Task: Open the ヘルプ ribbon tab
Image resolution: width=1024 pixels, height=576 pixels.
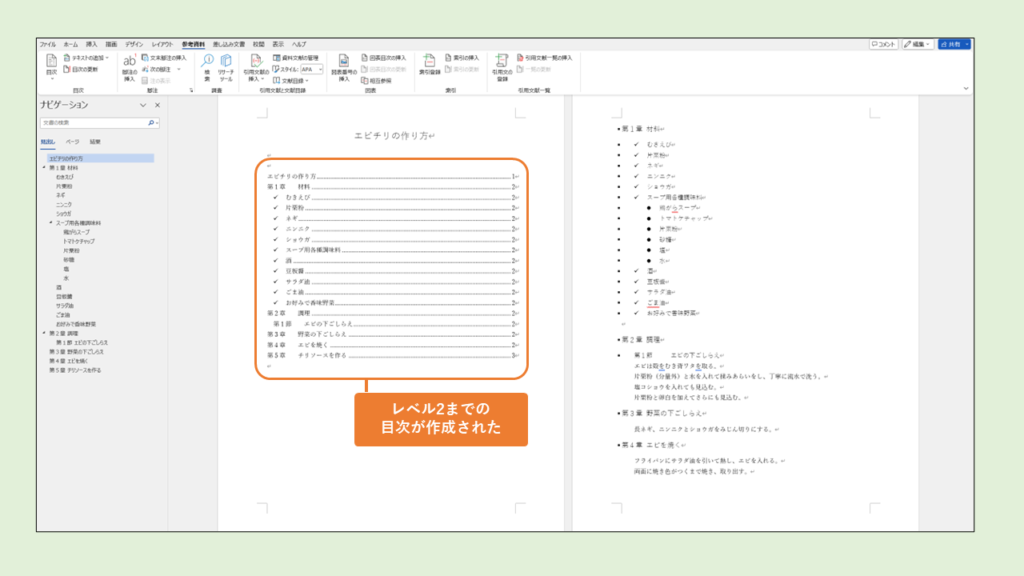Action: pos(299,44)
